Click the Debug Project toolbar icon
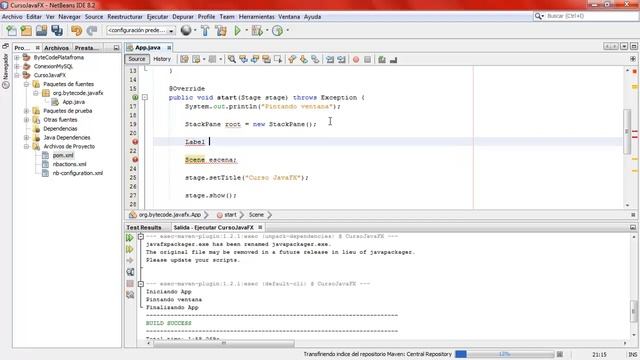Image resolution: width=640 pixels, height=360 pixels. click(x=257, y=31)
